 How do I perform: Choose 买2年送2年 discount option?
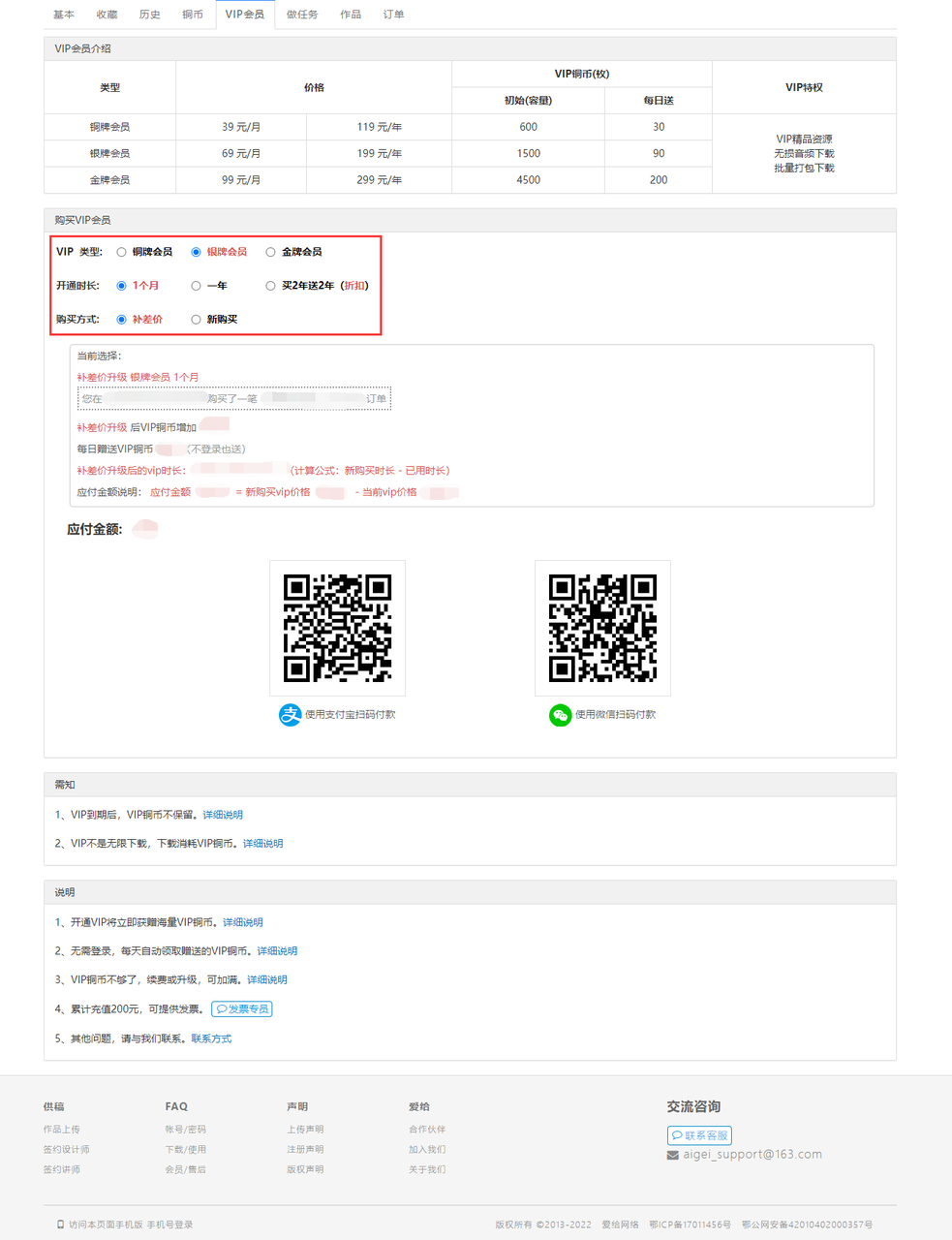270,286
